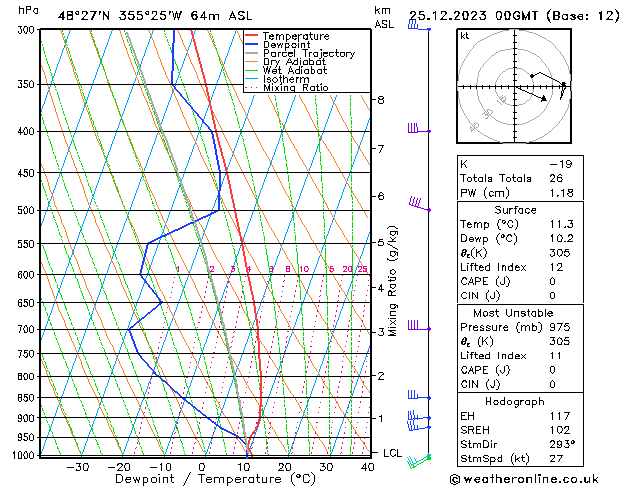Click the wind barb at 400 hPa
This screenshot has height=486, width=629.
point(419,129)
